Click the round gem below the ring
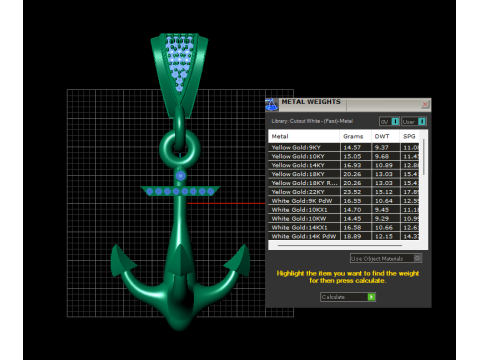Image resolution: width=480 pixels, height=360 pixels. pos(180,176)
